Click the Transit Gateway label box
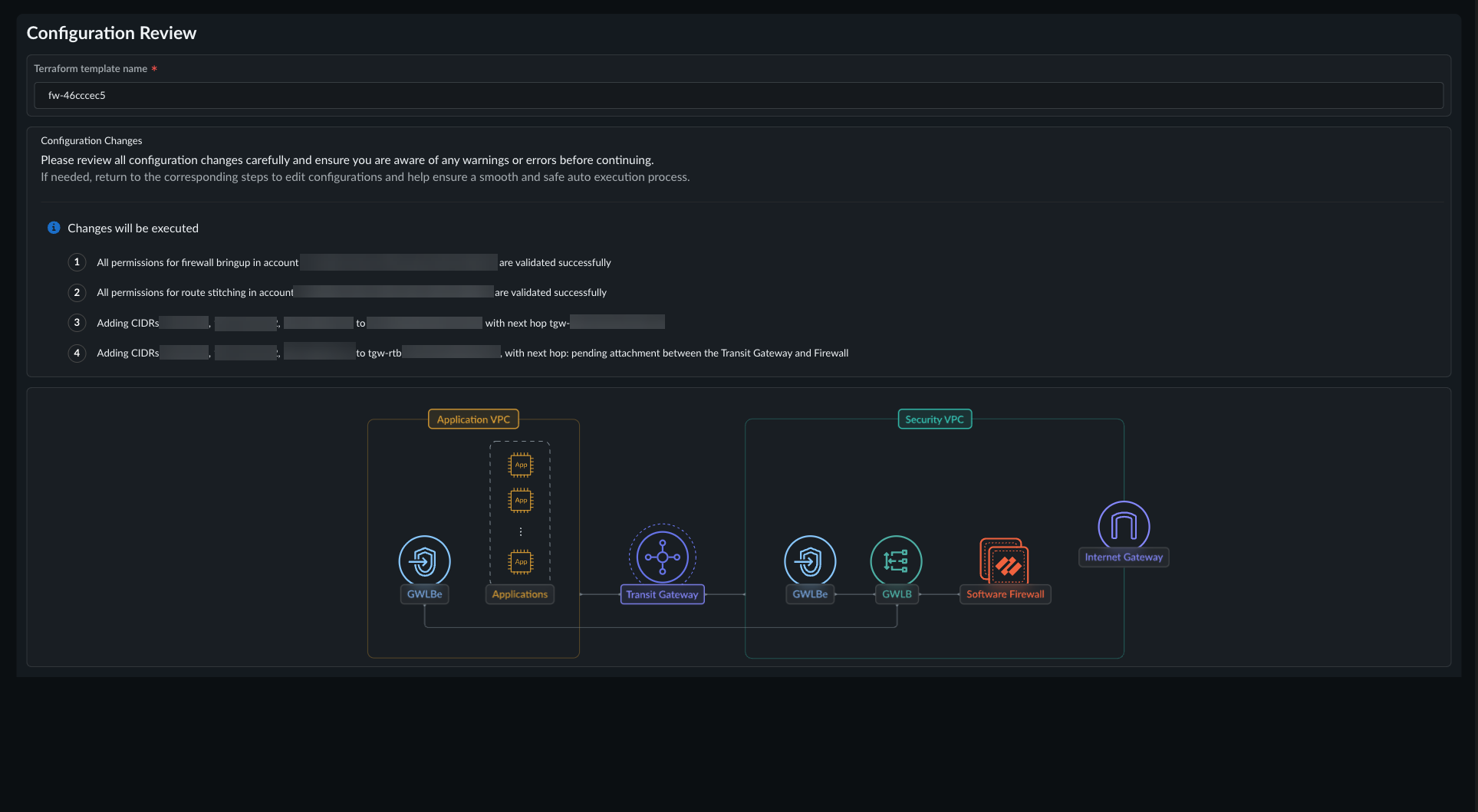Image resolution: width=1478 pixels, height=812 pixels. [662, 594]
